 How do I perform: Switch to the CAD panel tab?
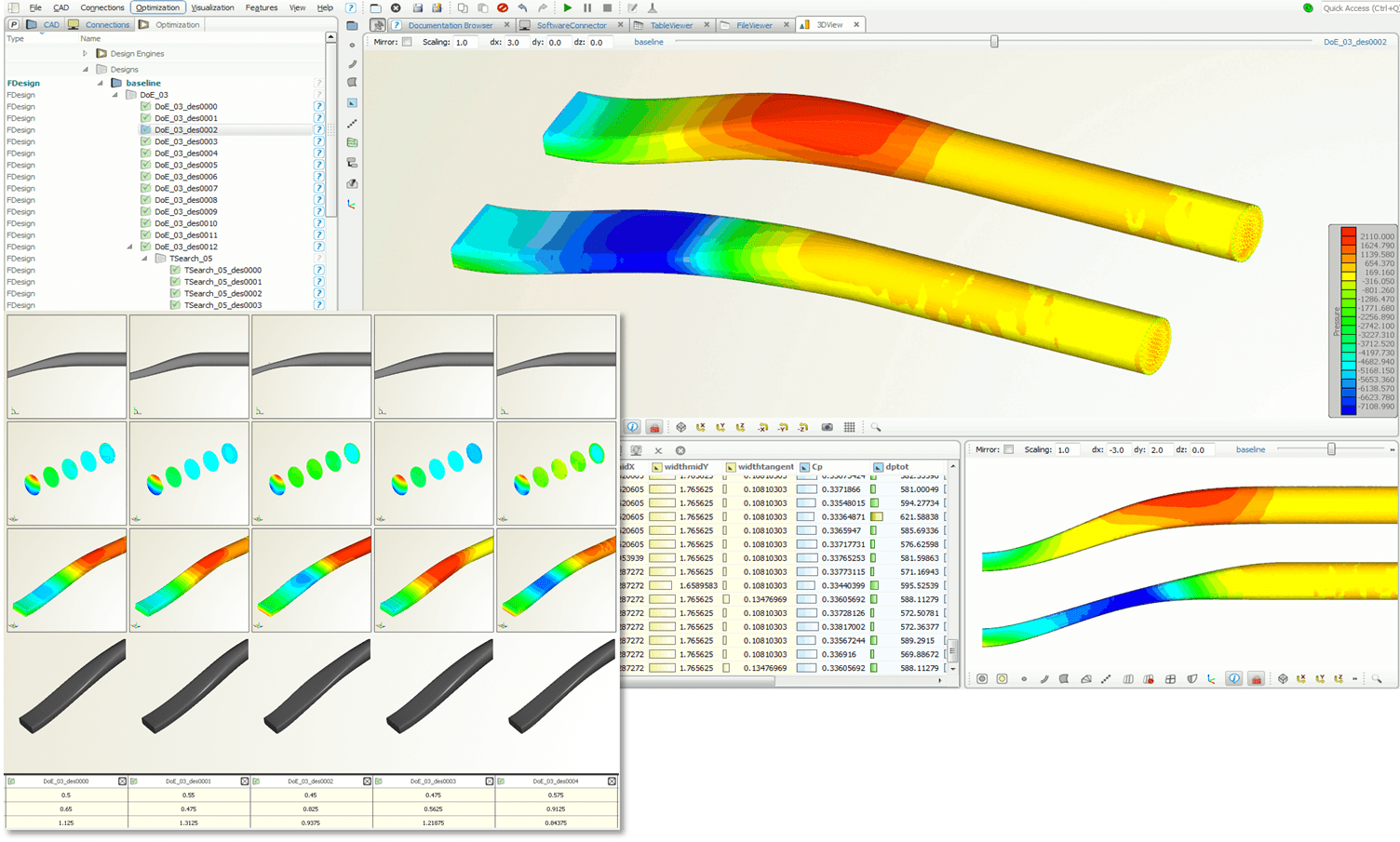click(x=43, y=25)
